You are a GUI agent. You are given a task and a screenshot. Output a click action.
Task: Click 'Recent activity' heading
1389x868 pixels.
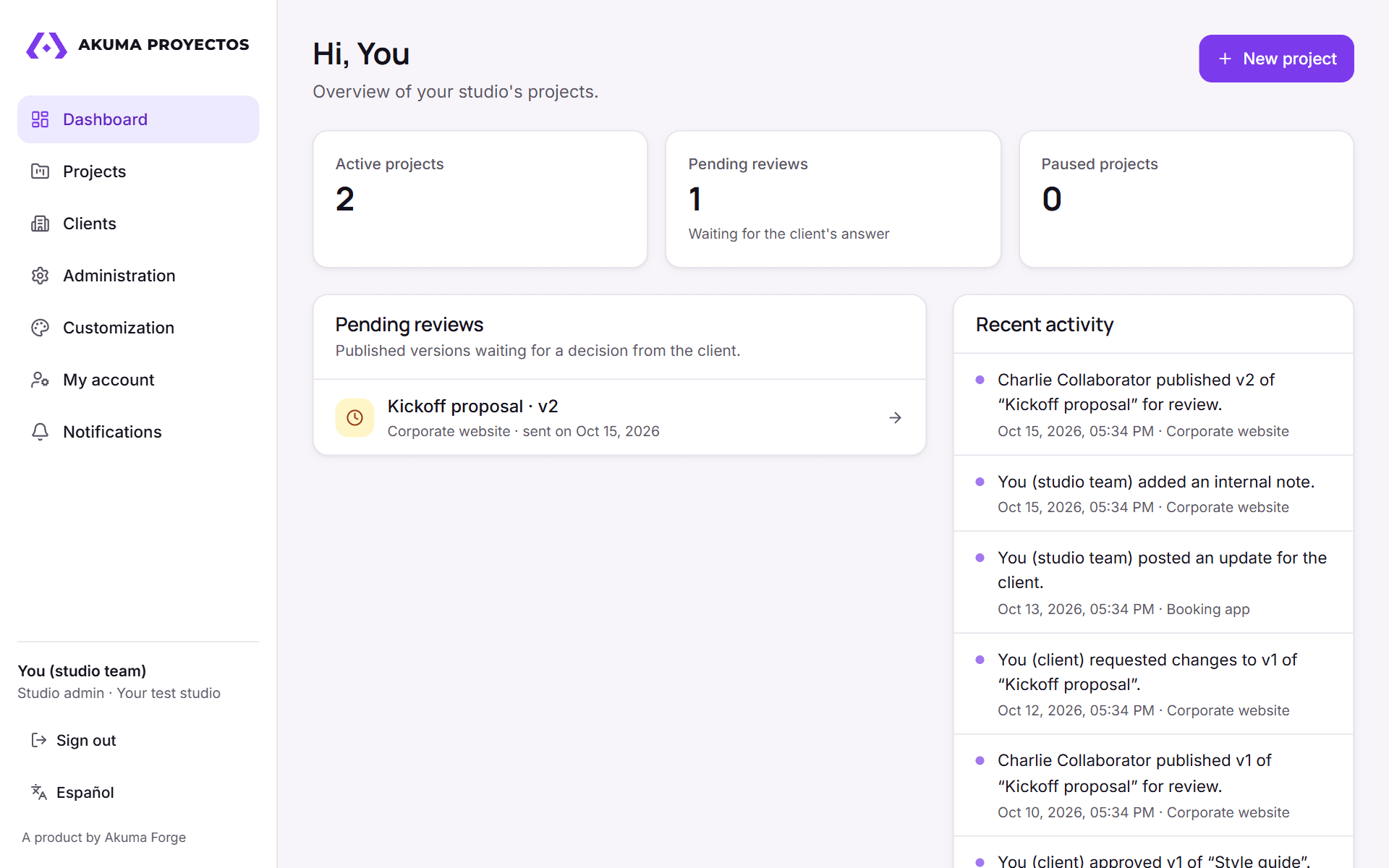pyautogui.click(x=1044, y=325)
